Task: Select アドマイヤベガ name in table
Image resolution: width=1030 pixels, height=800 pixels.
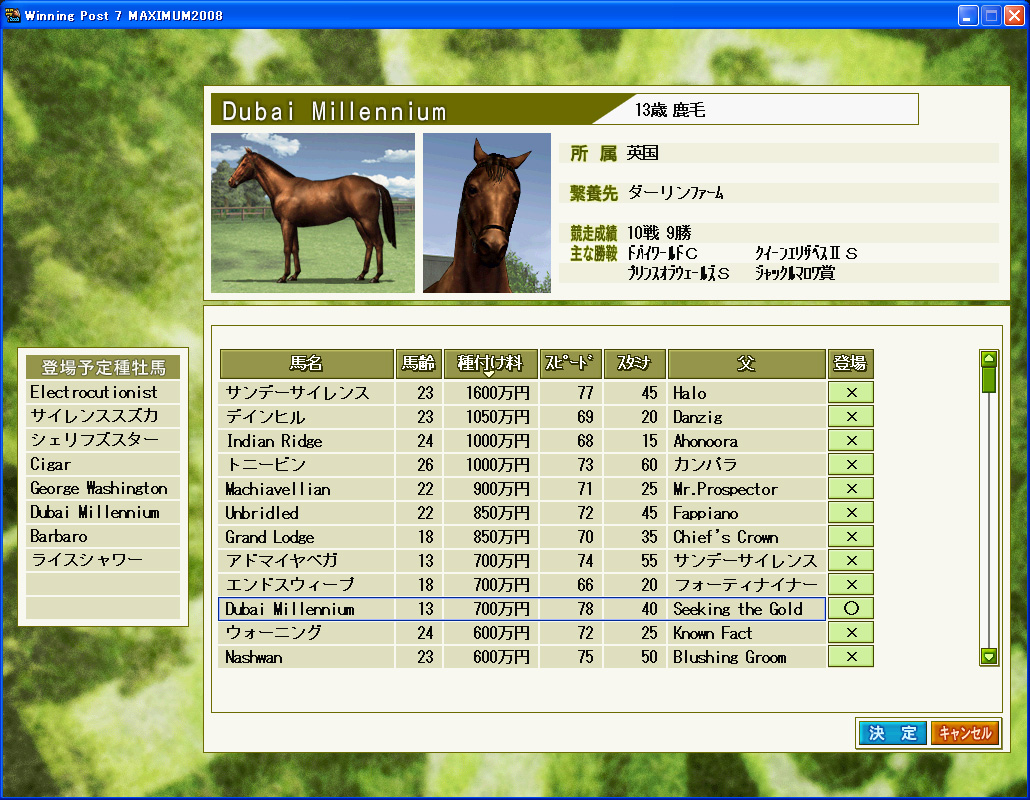Action: (x=306, y=560)
